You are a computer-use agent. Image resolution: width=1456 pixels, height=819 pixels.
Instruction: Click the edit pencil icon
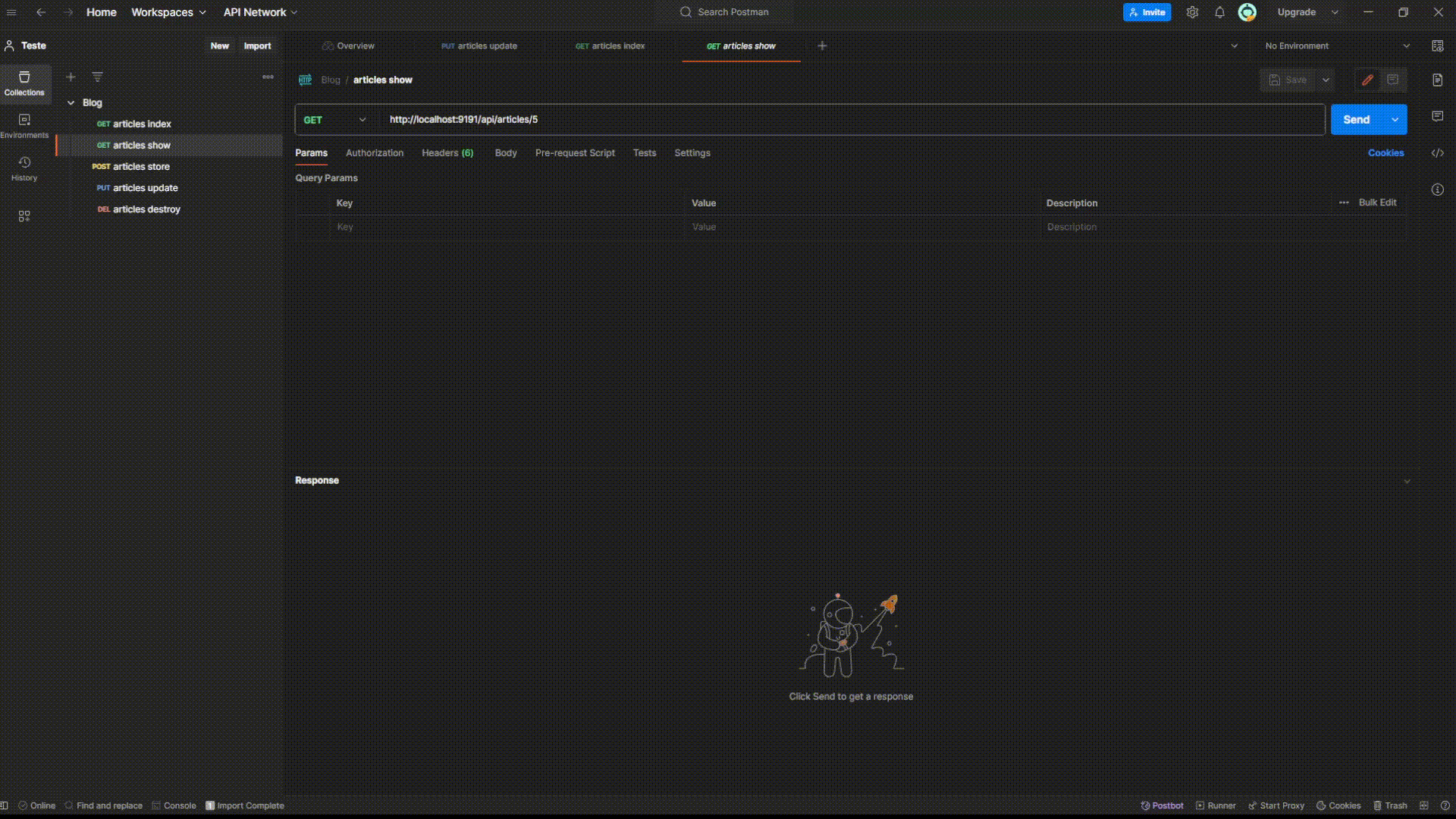[1367, 80]
